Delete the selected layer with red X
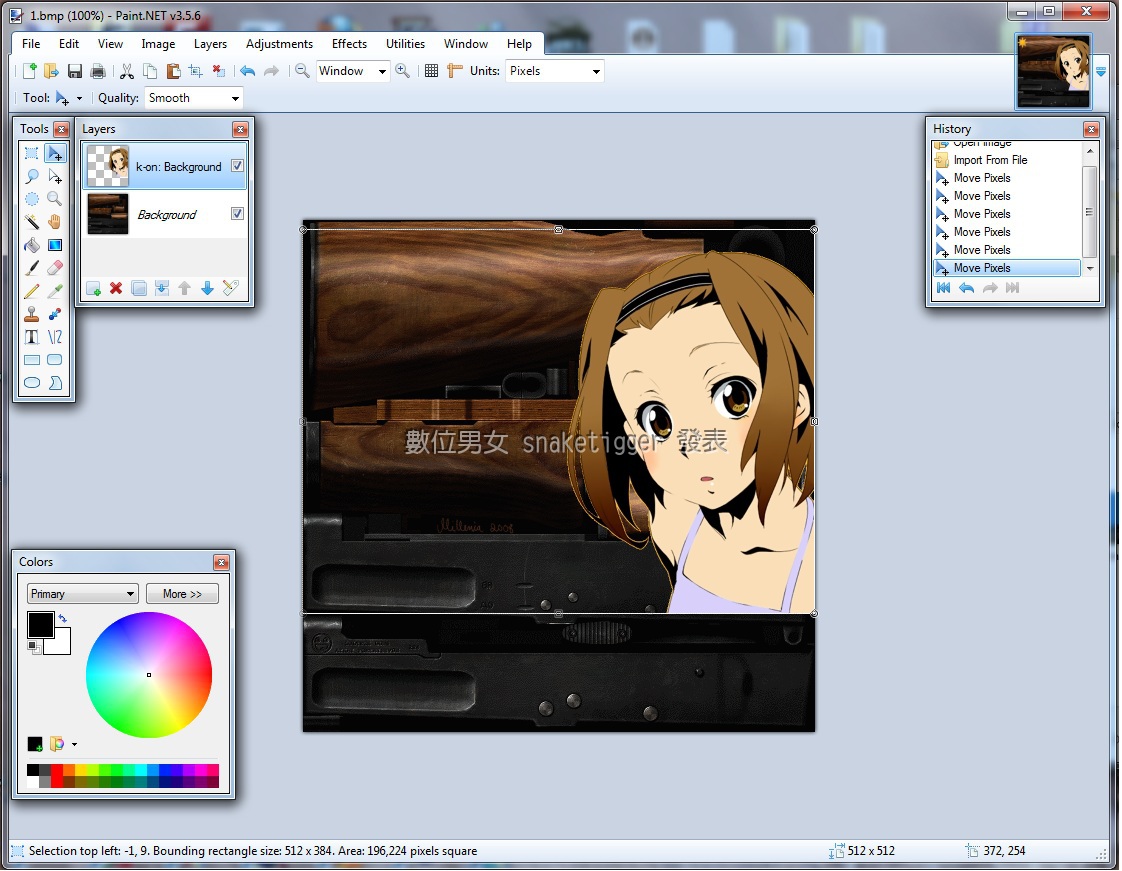 [116, 288]
